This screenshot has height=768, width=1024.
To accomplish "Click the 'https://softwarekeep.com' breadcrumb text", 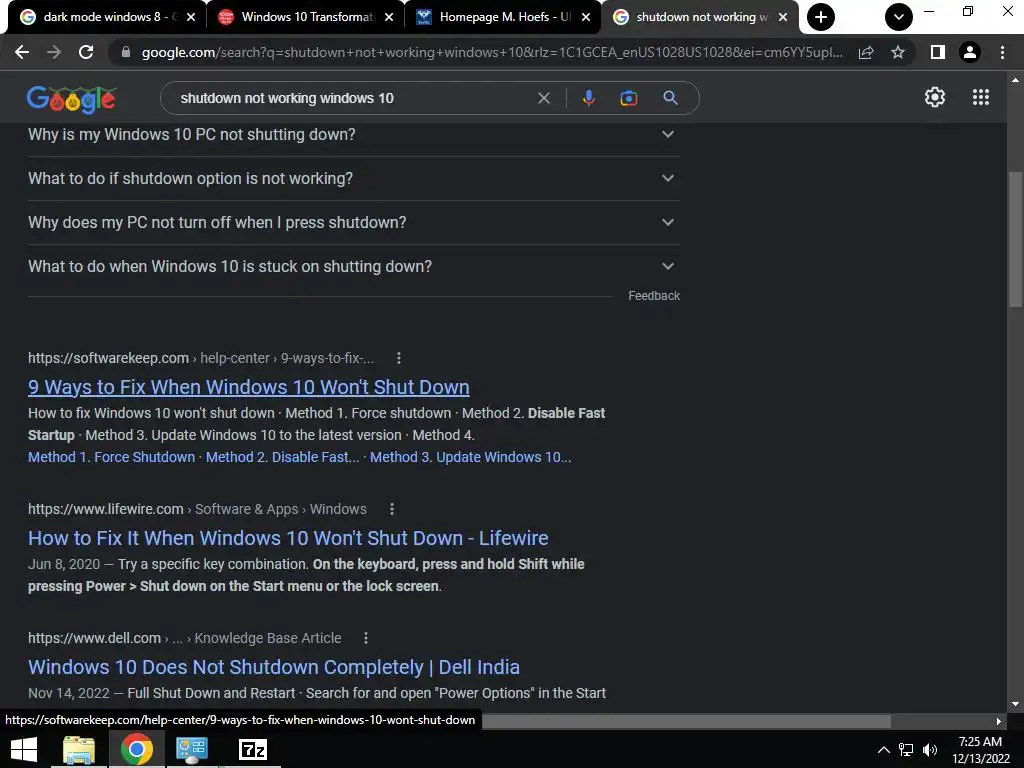I will [x=108, y=358].
